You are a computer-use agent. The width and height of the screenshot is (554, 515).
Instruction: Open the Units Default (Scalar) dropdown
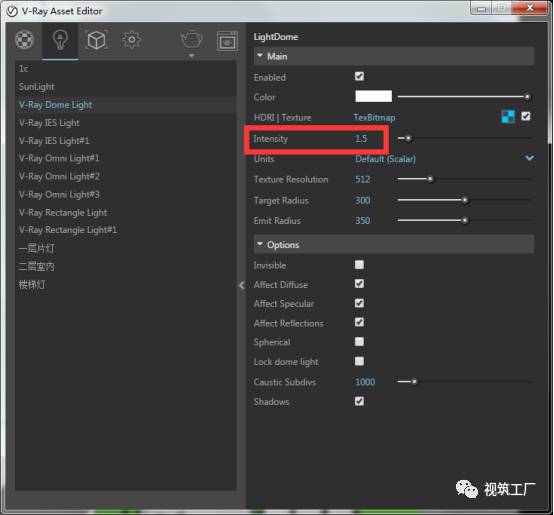(x=444, y=159)
